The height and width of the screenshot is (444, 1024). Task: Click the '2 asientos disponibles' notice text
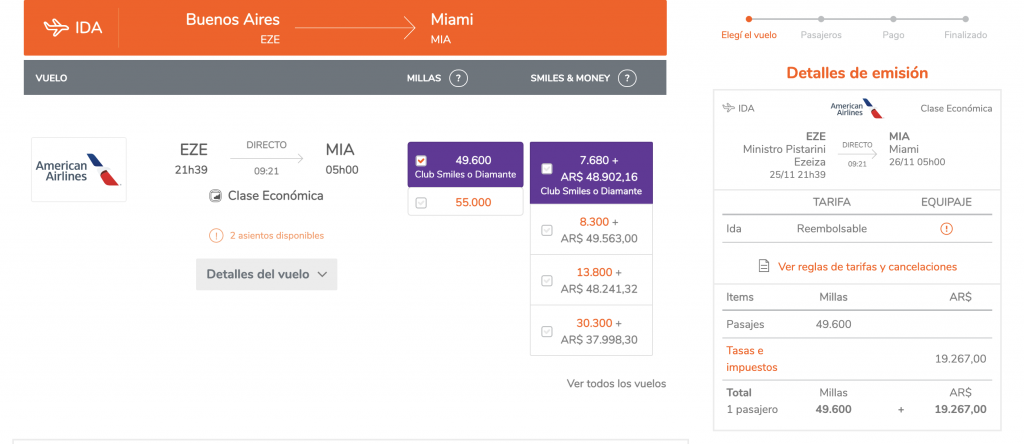[276, 236]
